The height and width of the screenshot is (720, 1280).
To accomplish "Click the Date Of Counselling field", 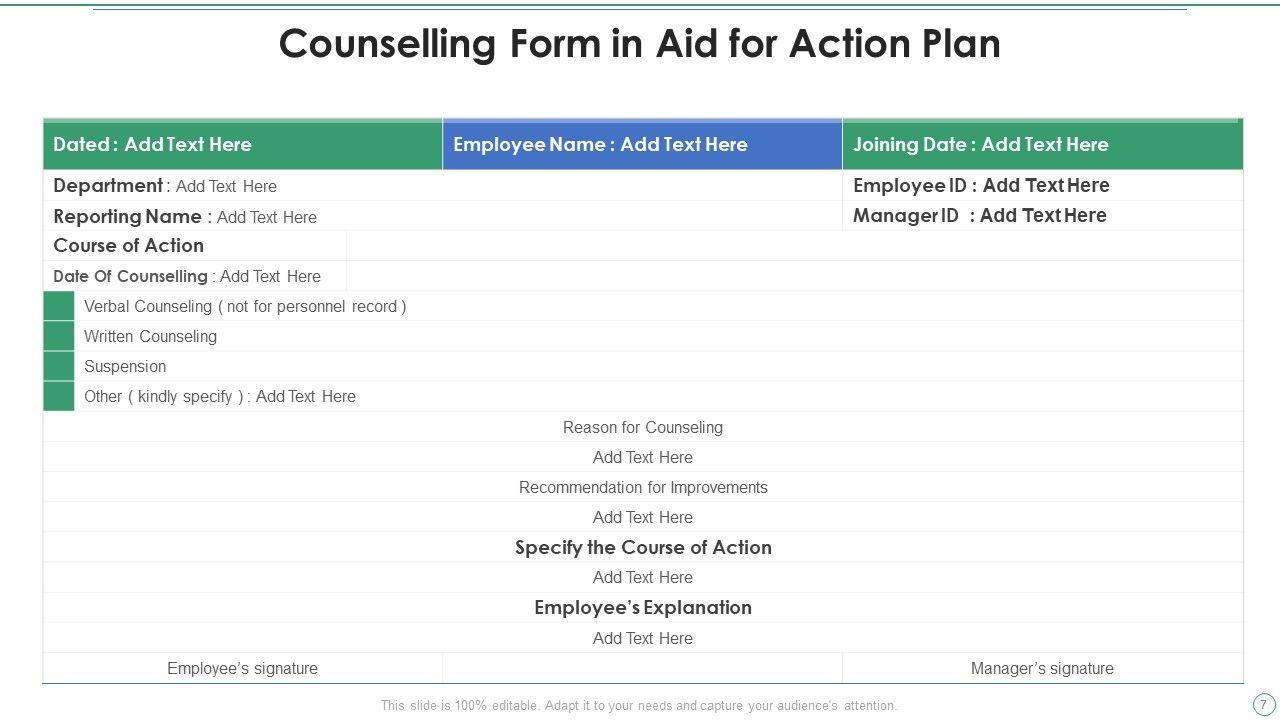I will 270,276.
